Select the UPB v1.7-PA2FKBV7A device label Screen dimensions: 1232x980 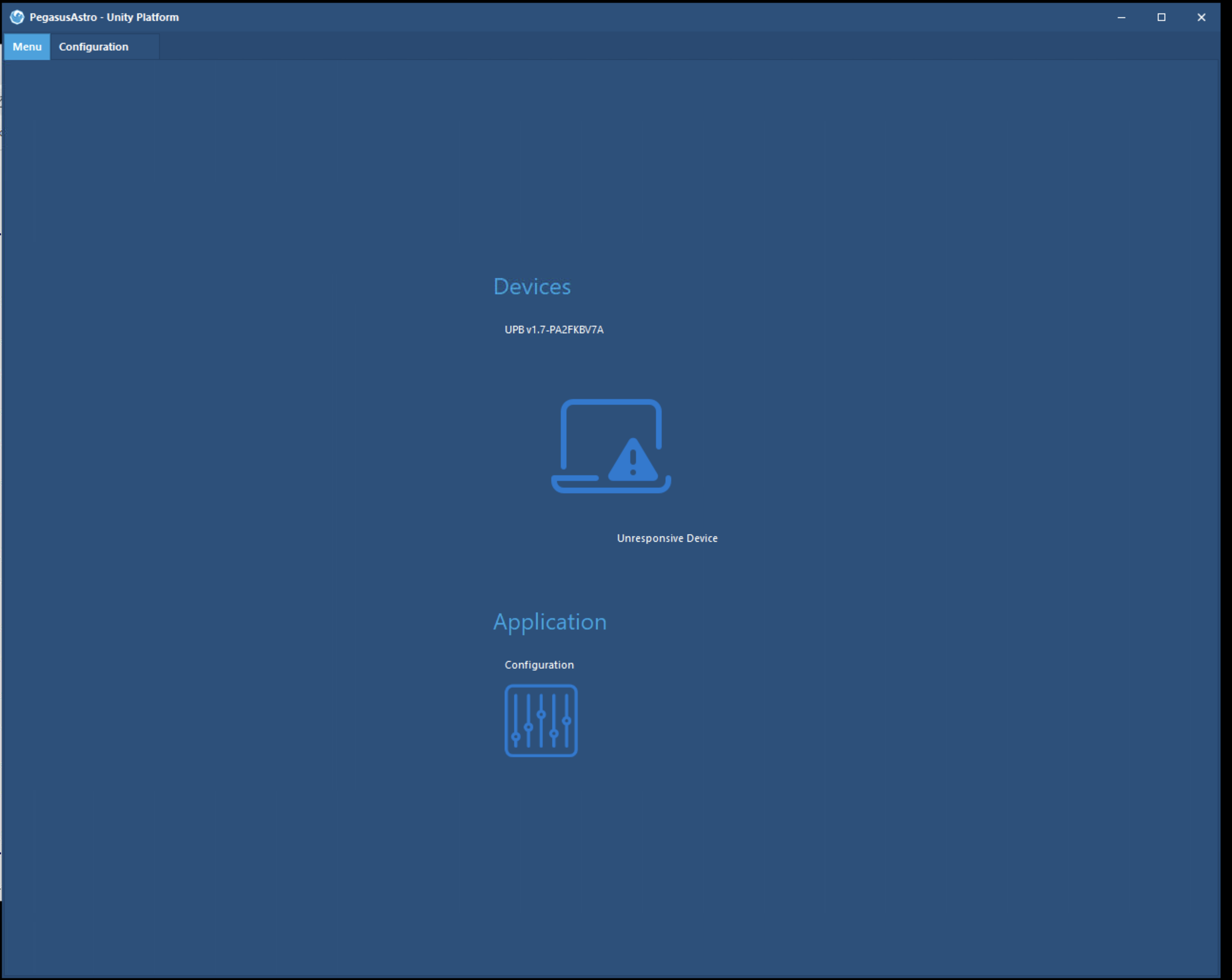(x=554, y=330)
